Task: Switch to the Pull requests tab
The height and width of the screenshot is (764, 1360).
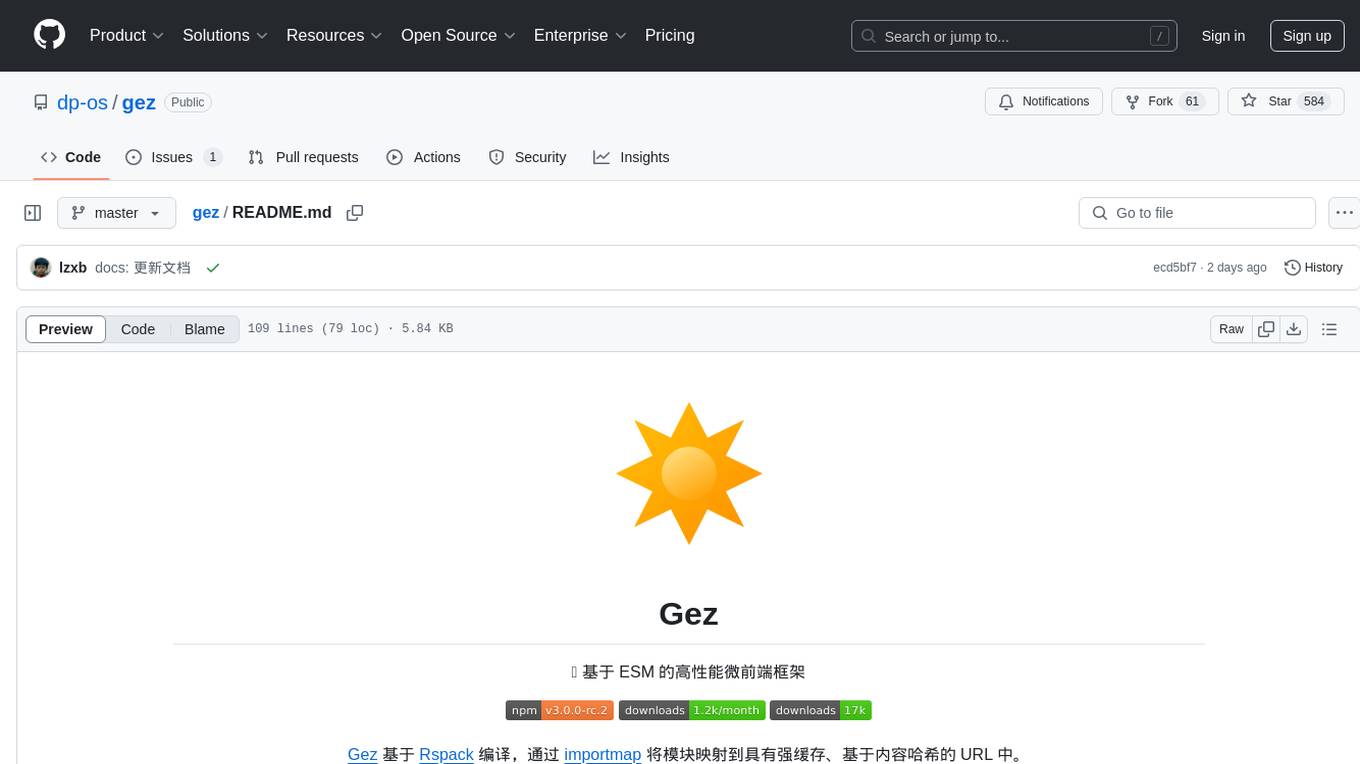Action: [x=303, y=157]
